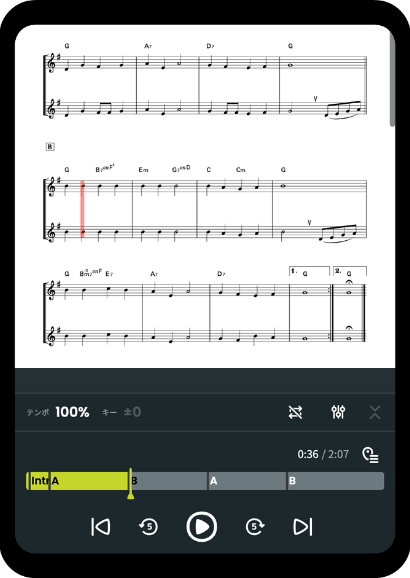Open the mixer settings icon

[338, 412]
